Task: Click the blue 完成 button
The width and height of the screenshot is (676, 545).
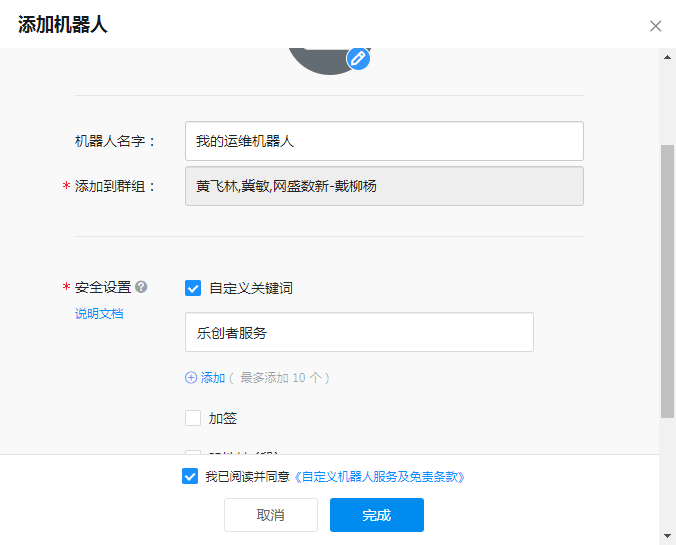Action: (377, 515)
